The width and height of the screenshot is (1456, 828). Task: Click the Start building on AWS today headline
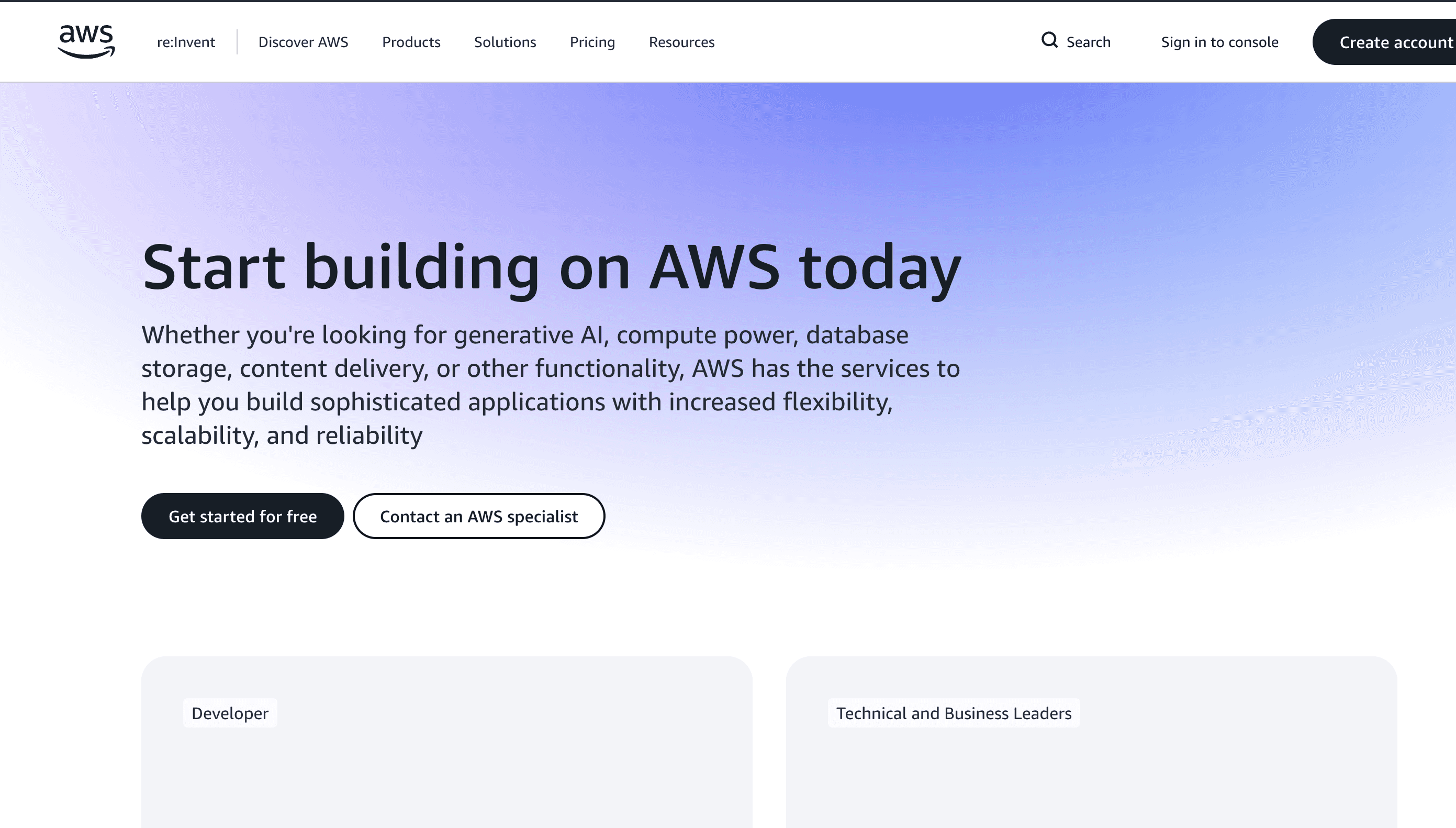[551, 267]
